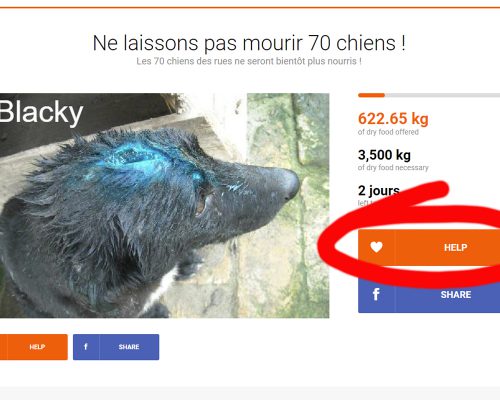Click the gray unfilled part of progress bar
The height and width of the screenshot is (400, 500).
tap(442, 95)
